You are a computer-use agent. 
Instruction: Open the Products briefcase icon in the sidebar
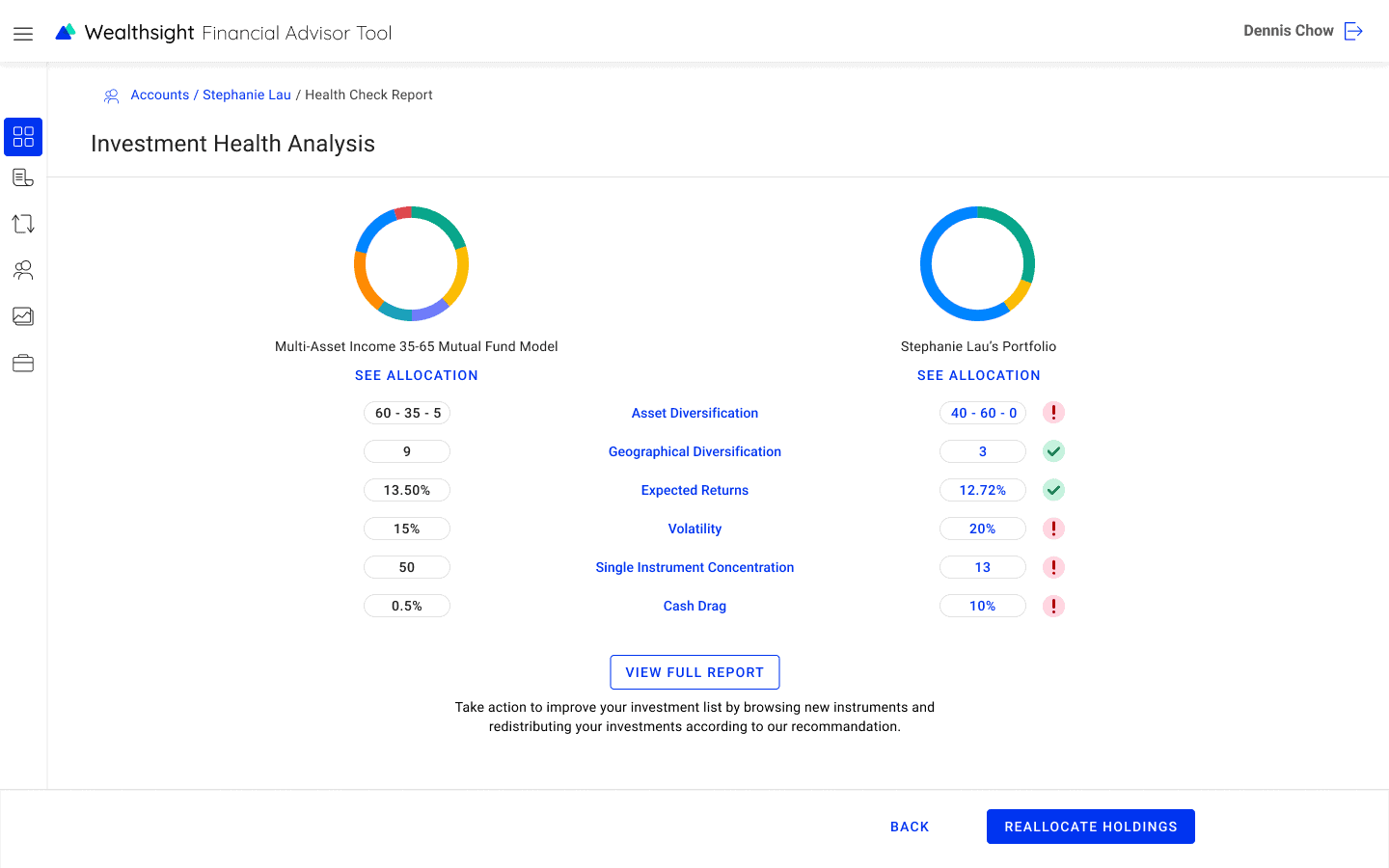click(x=23, y=363)
